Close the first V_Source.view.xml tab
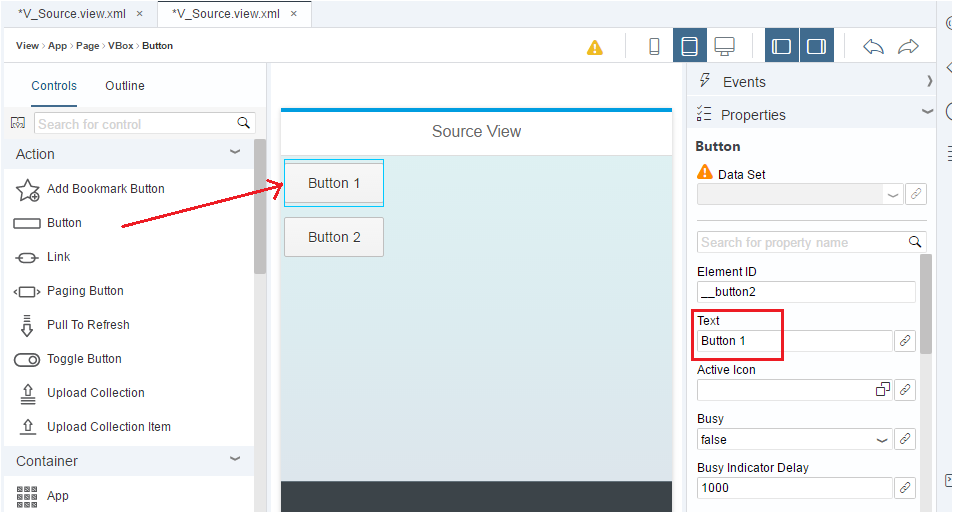The width and height of the screenshot is (953, 513). pyautogui.click(x=140, y=13)
